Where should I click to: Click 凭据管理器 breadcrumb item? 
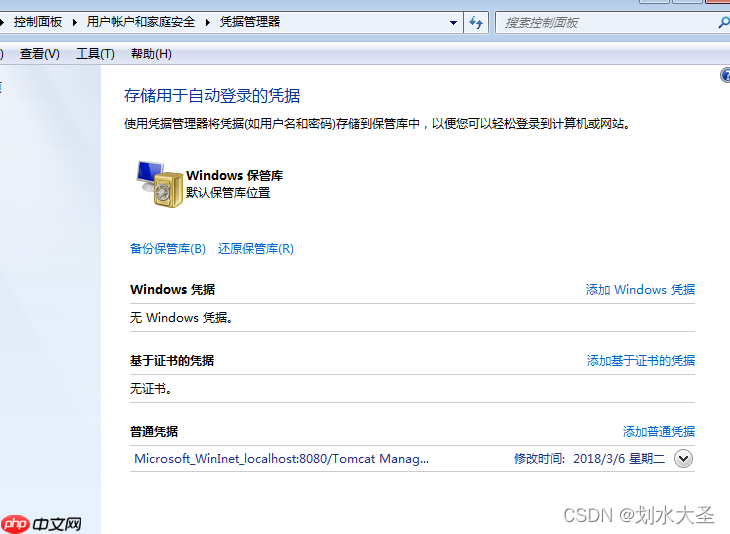click(250, 22)
